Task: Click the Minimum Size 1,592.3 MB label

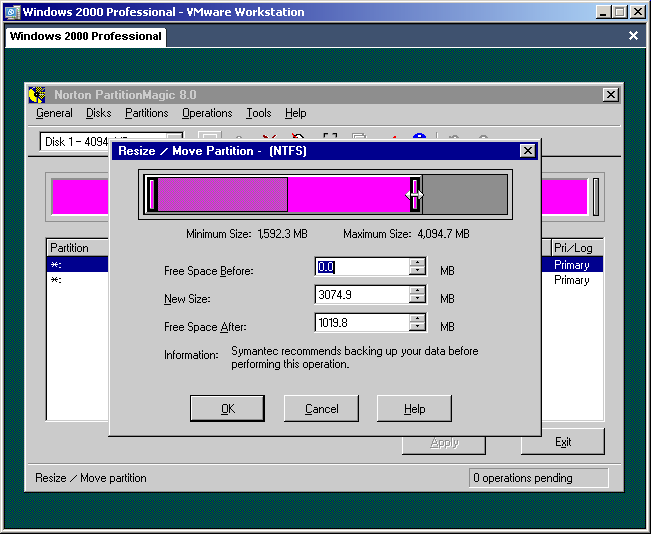Action: [247, 234]
